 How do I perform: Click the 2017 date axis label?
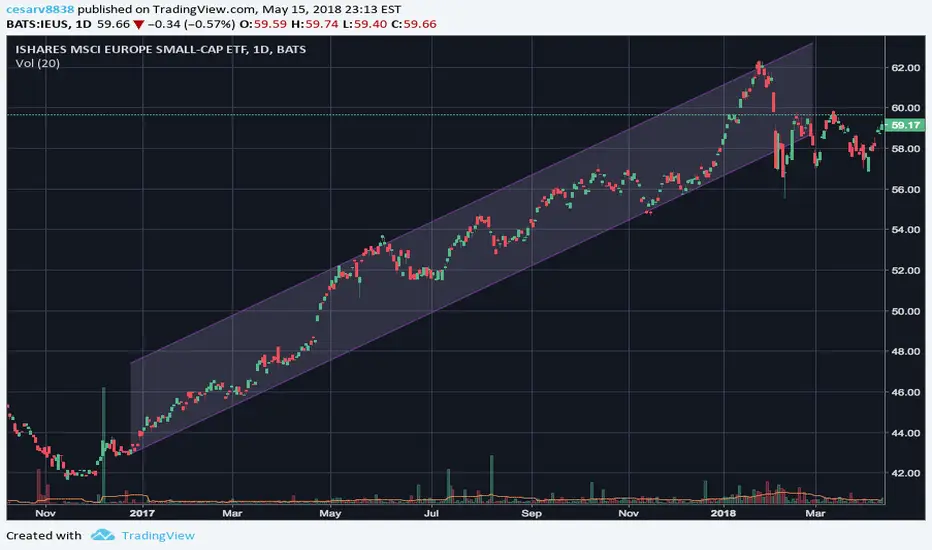[x=142, y=513]
